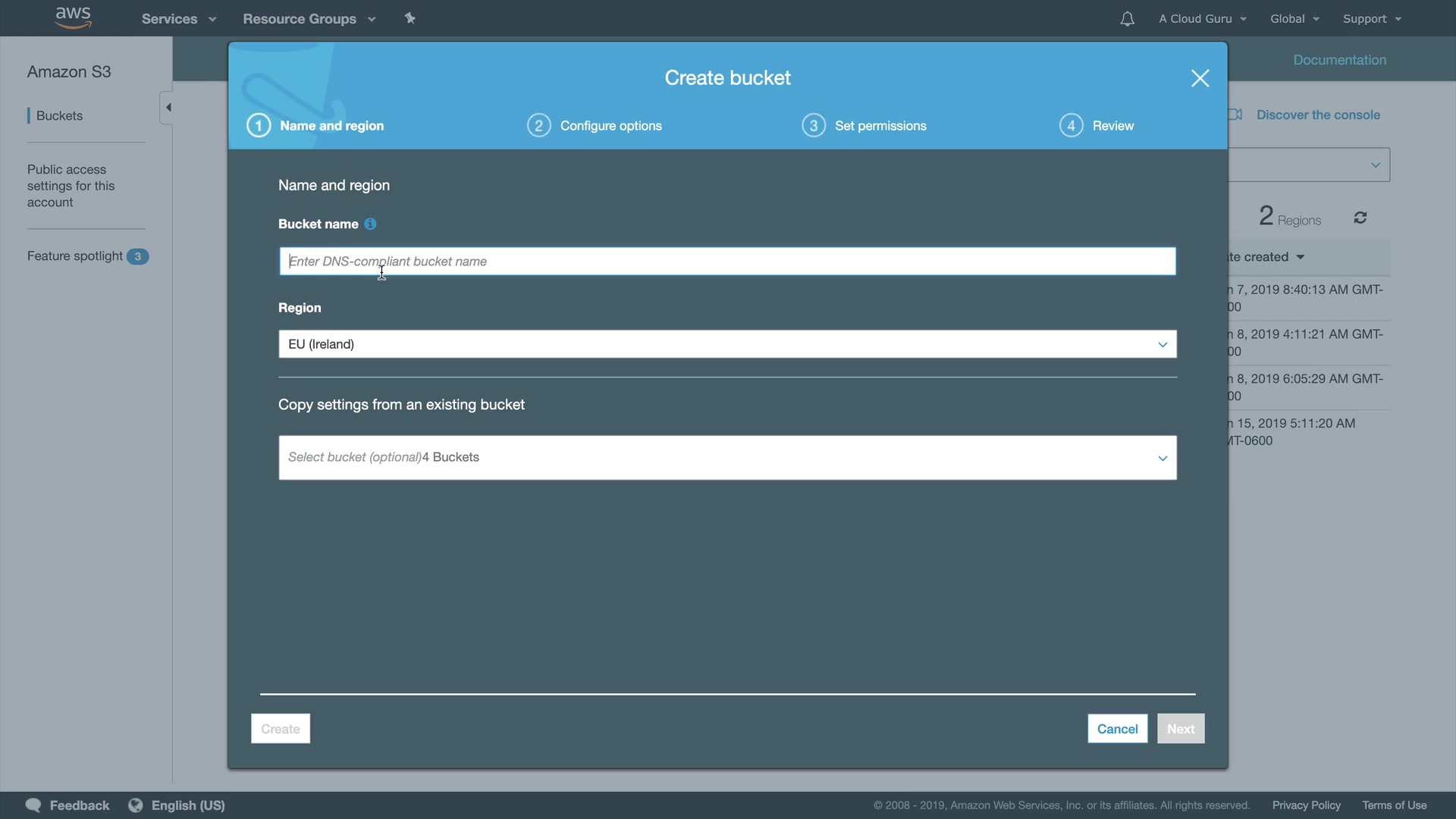Click the globe language icon
The width and height of the screenshot is (1456, 819).
click(x=136, y=805)
